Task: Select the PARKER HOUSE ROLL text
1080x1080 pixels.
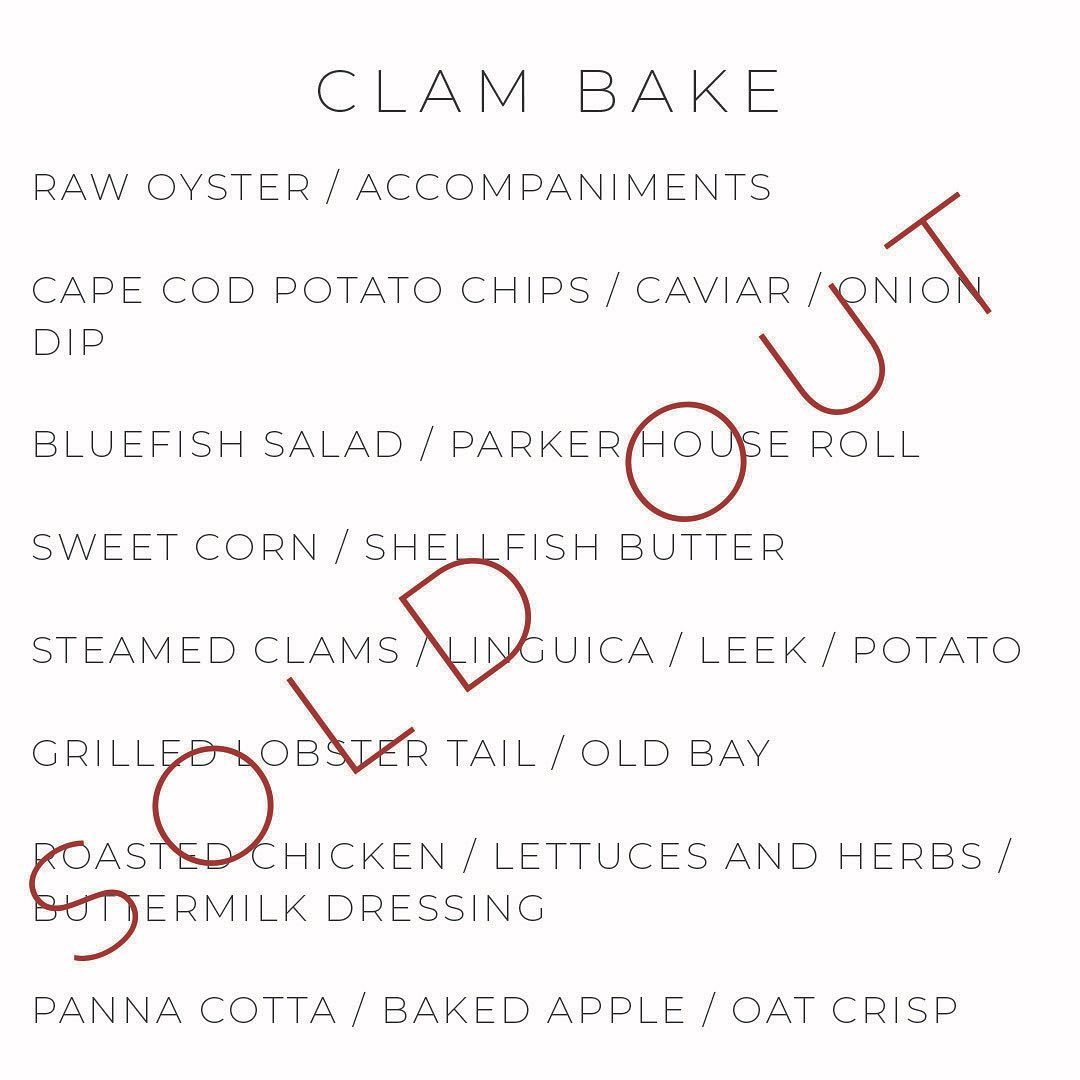Action: click(684, 445)
